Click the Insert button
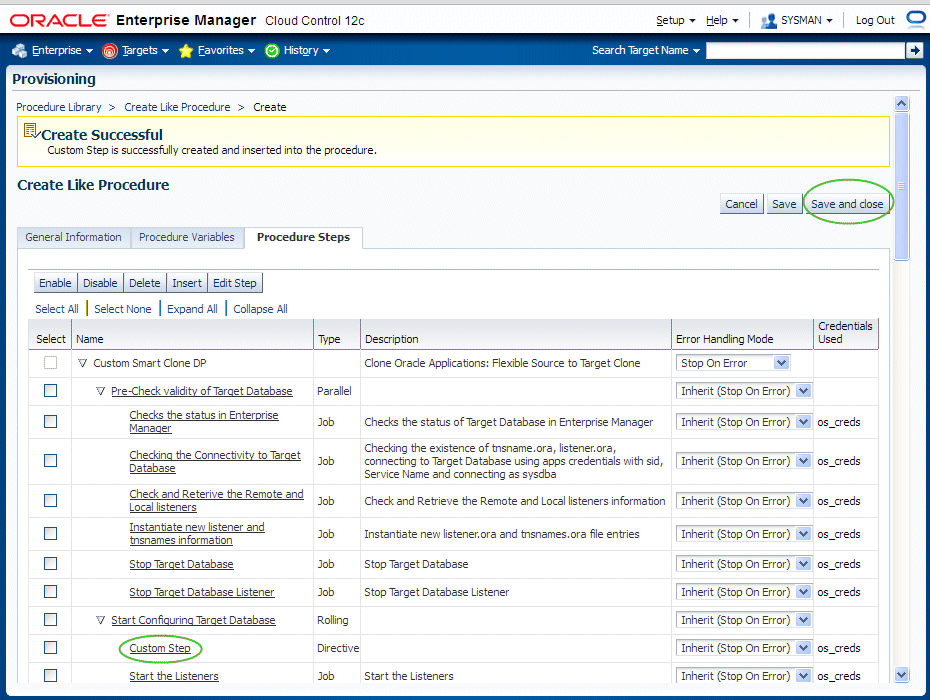Screen dimensions: 930x700 pos(187,283)
